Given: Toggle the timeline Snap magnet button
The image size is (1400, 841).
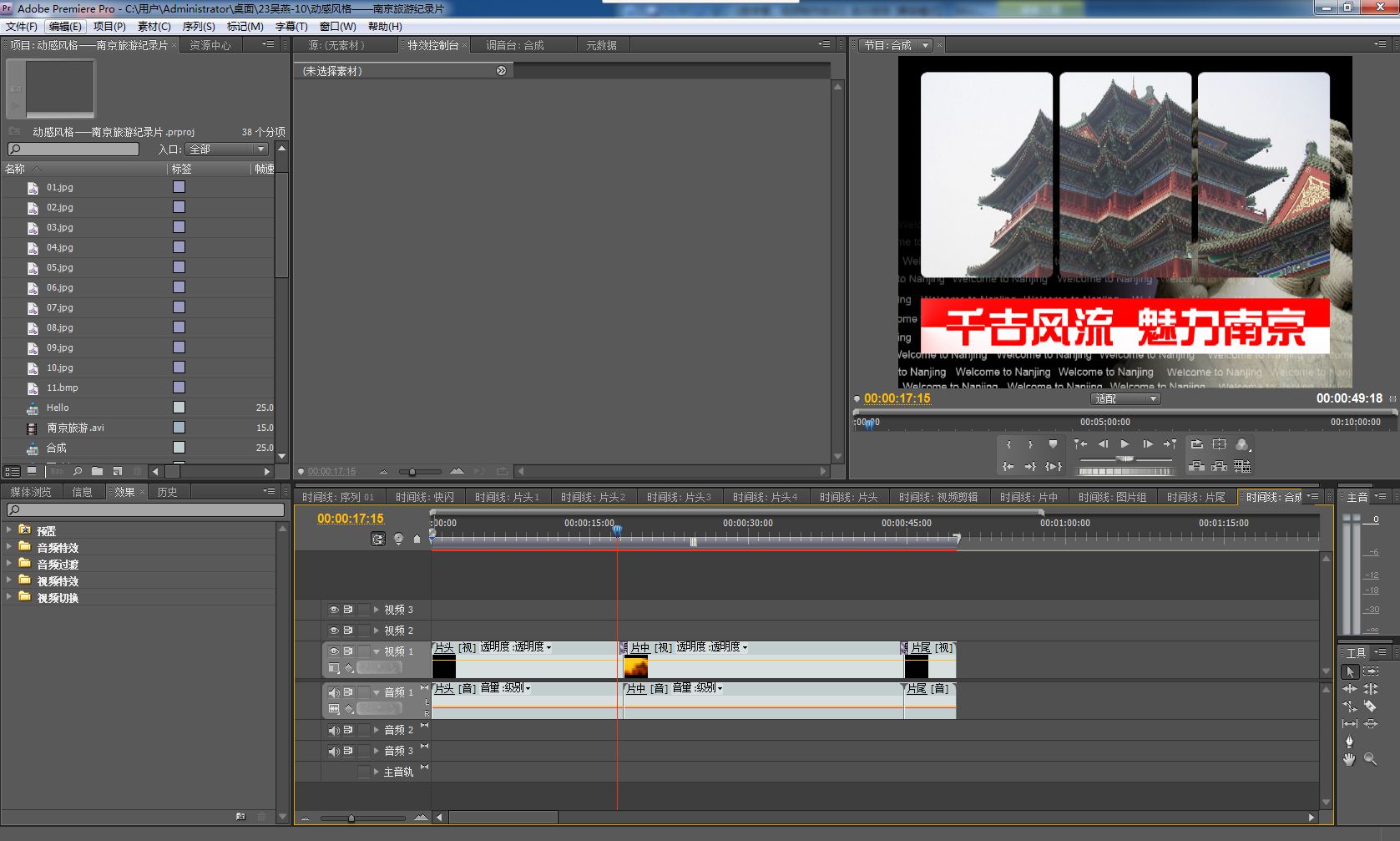Looking at the screenshot, I should 378,540.
